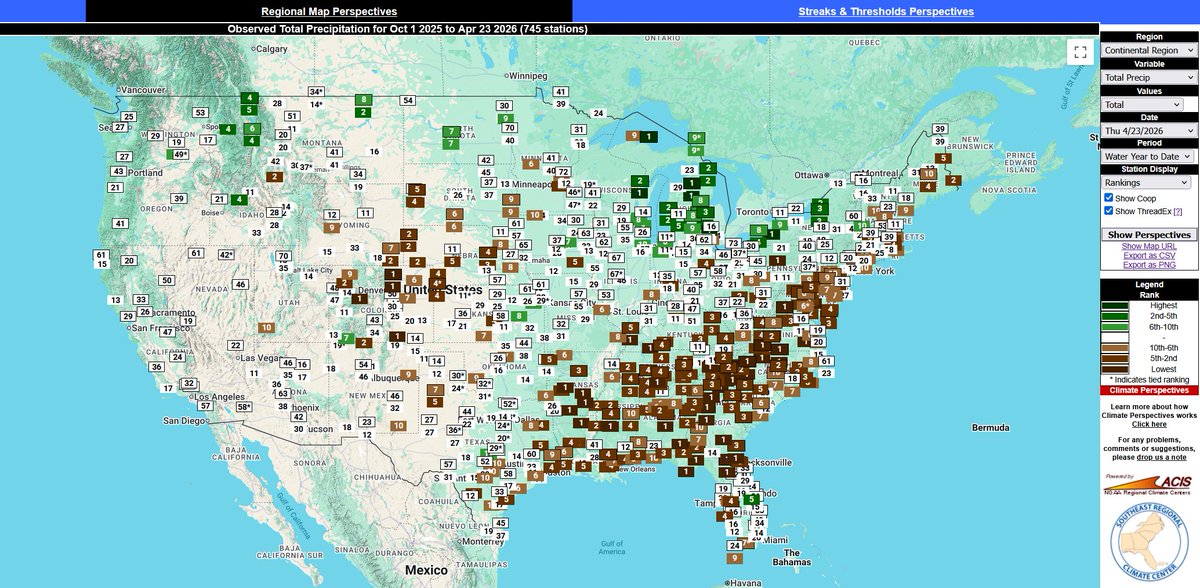Expand the Values dropdown set to Total
Image resolution: width=1200 pixels, height=588 pixels.
1143,103
